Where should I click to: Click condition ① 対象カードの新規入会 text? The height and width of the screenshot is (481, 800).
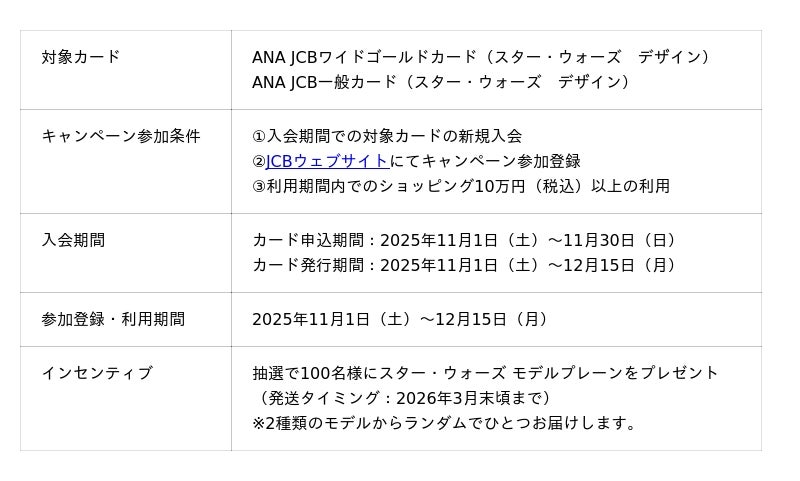[x=387, y=136]
